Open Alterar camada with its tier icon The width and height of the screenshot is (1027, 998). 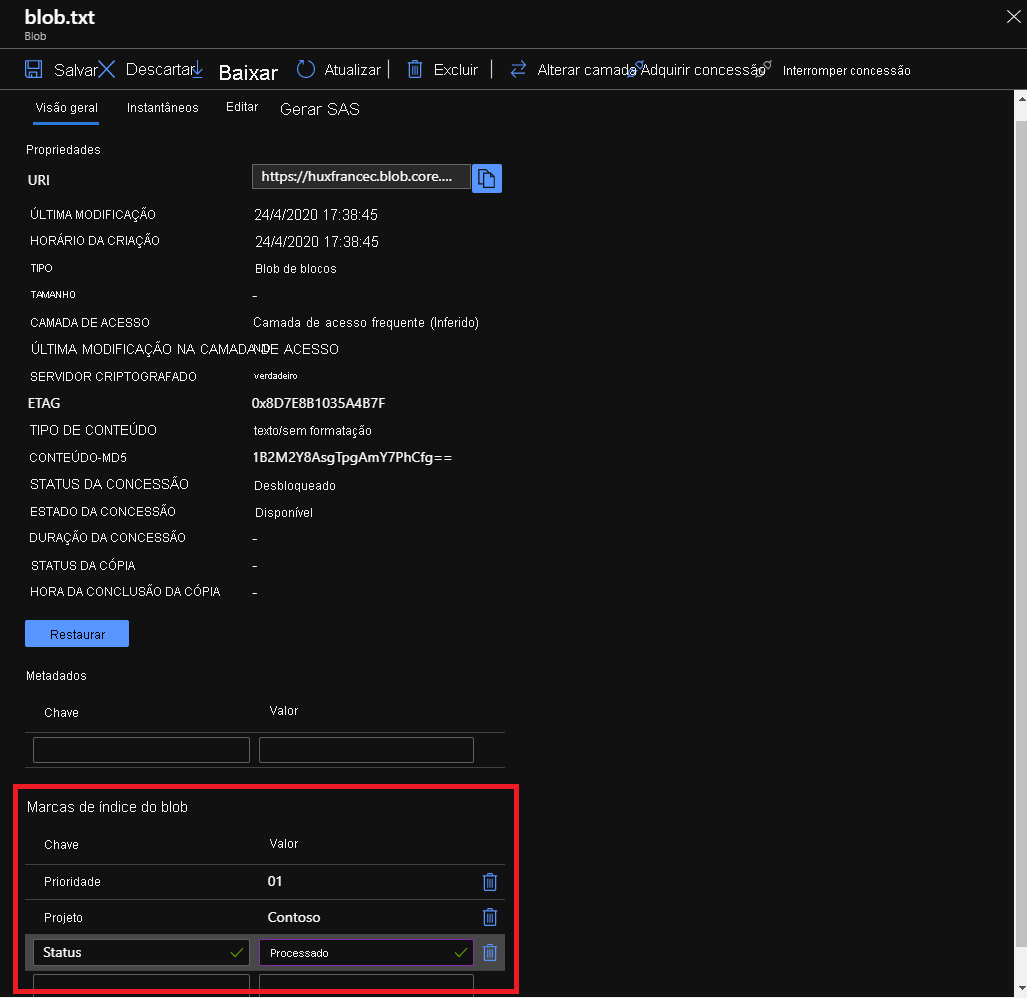click(517, 69)
